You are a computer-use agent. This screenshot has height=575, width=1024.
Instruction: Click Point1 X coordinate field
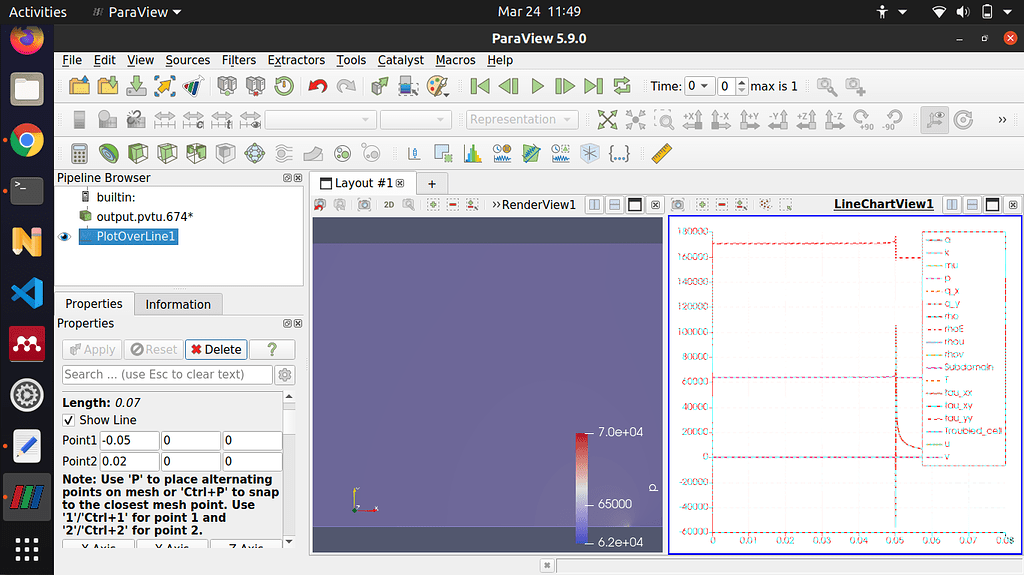pyautogui.click(x=129, y=440)
